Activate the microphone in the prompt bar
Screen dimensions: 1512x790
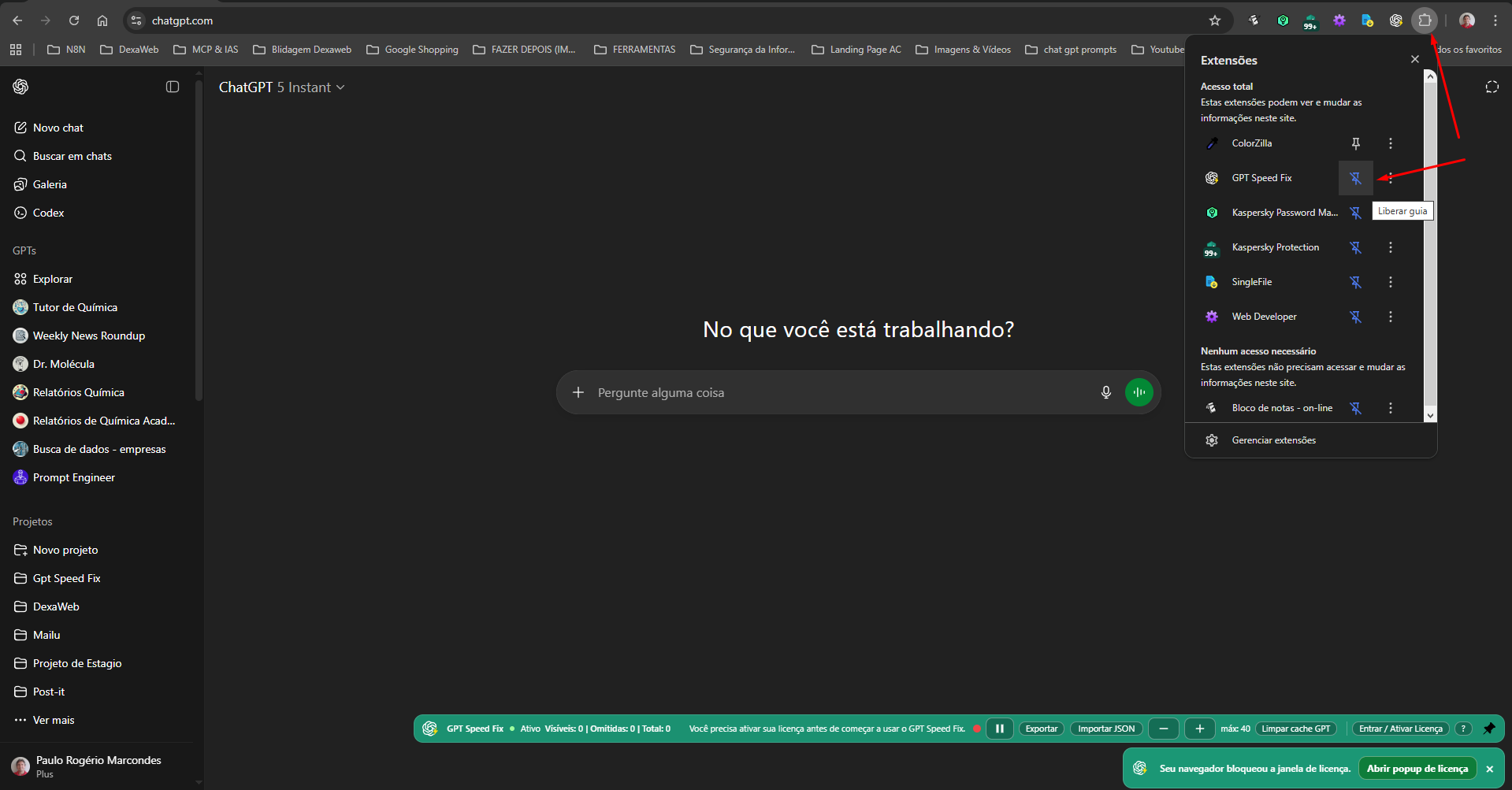coord(1106,391)
